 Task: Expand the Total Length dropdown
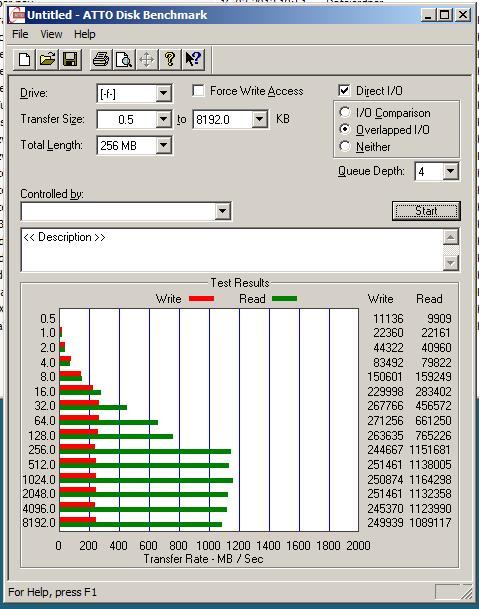pos(164,145)
